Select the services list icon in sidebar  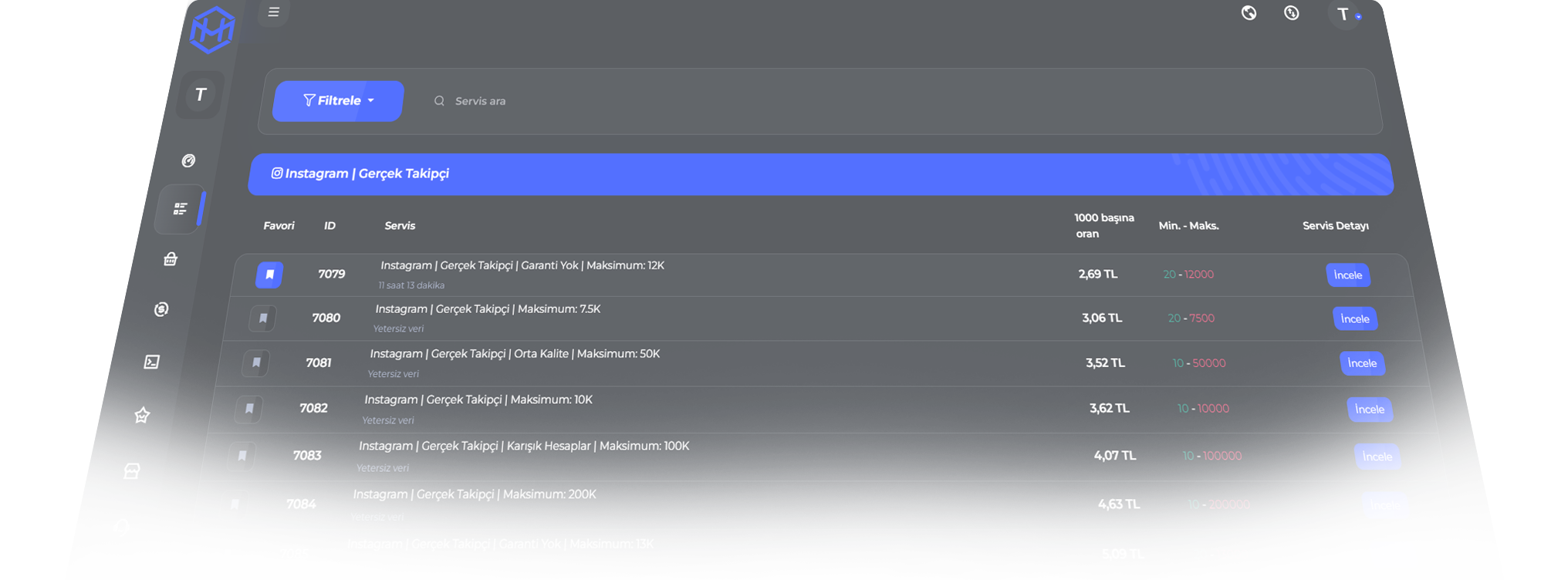coord(180,209)
